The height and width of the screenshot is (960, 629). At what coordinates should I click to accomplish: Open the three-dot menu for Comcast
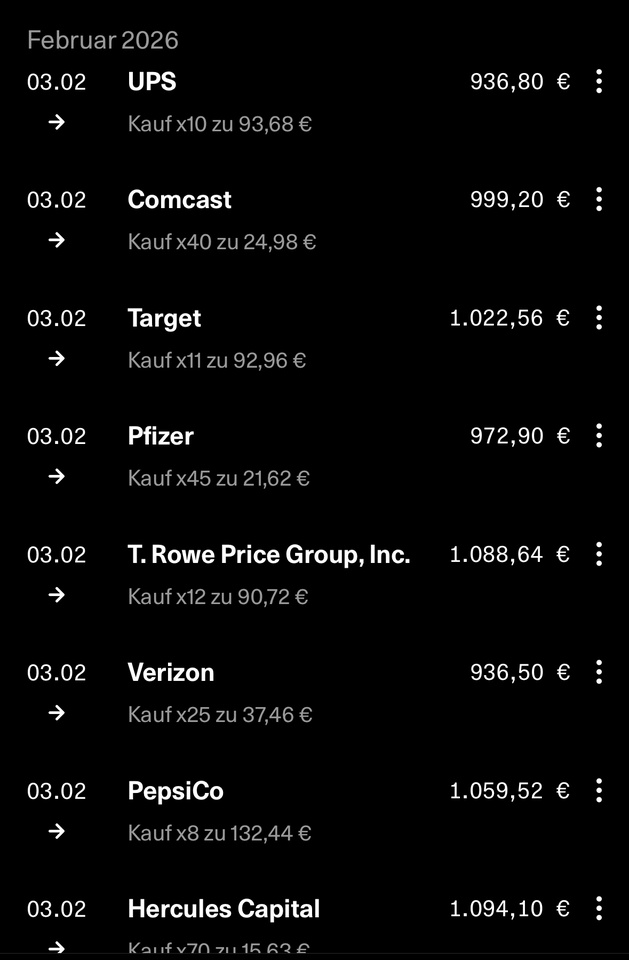click(599, 200)
